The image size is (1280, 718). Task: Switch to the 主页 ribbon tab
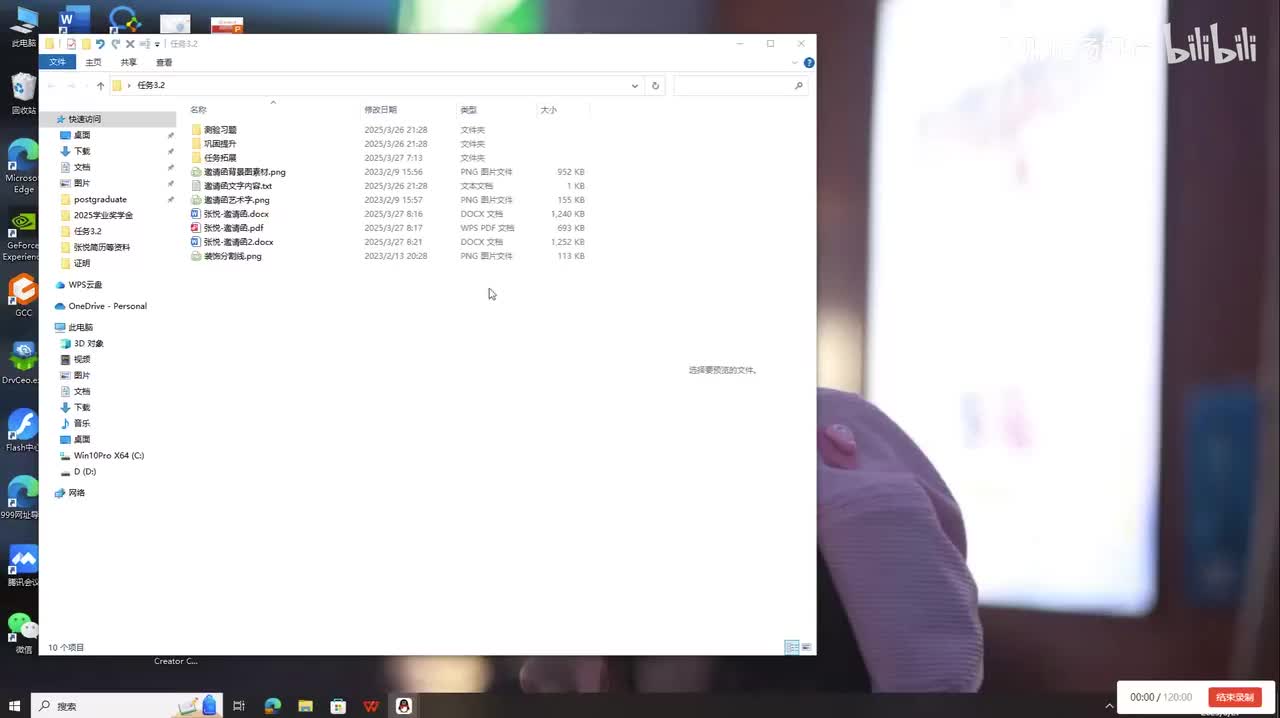pyautogui.click(x=93, y=62)
